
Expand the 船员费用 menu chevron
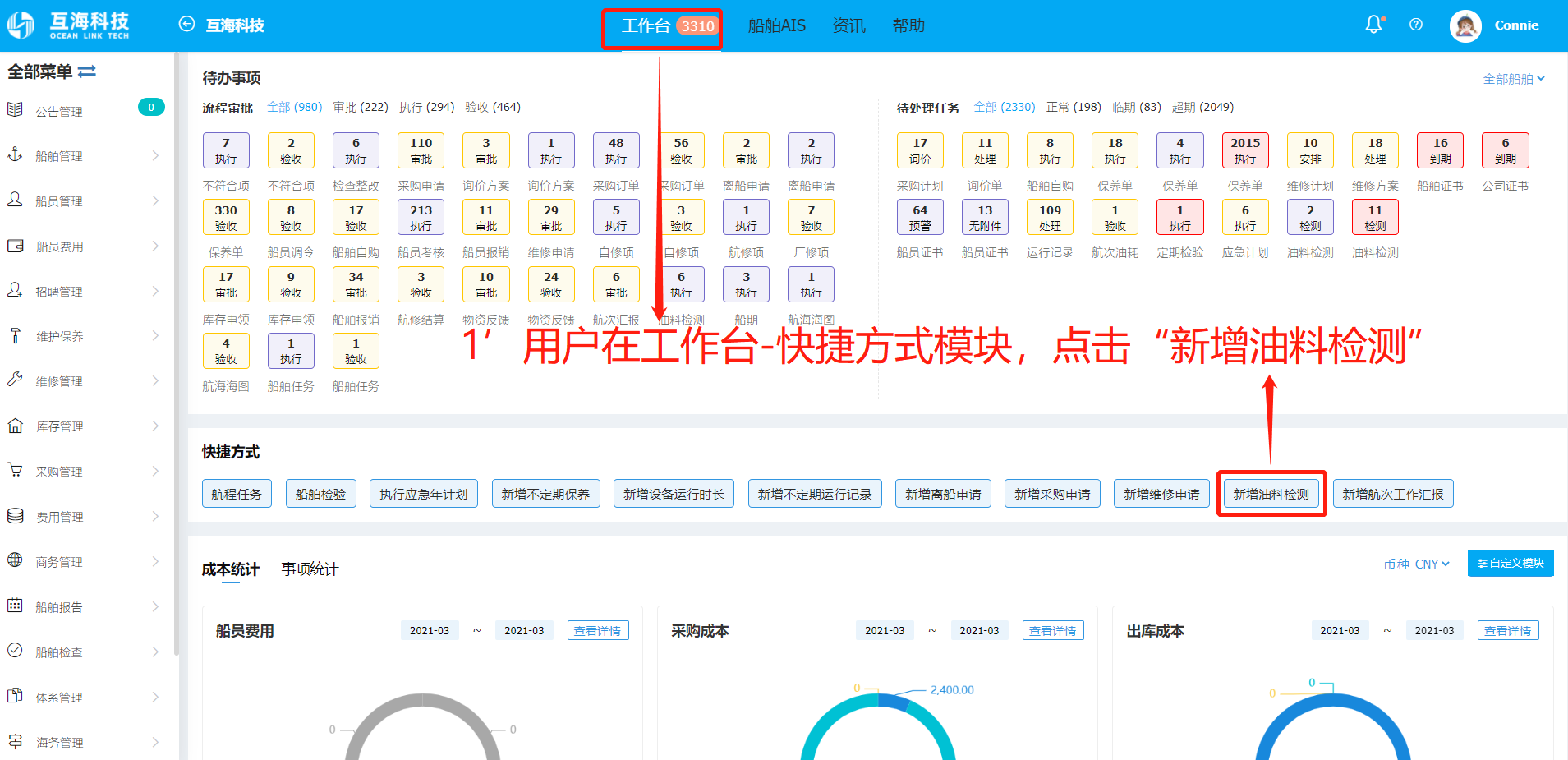pos(155,246)
